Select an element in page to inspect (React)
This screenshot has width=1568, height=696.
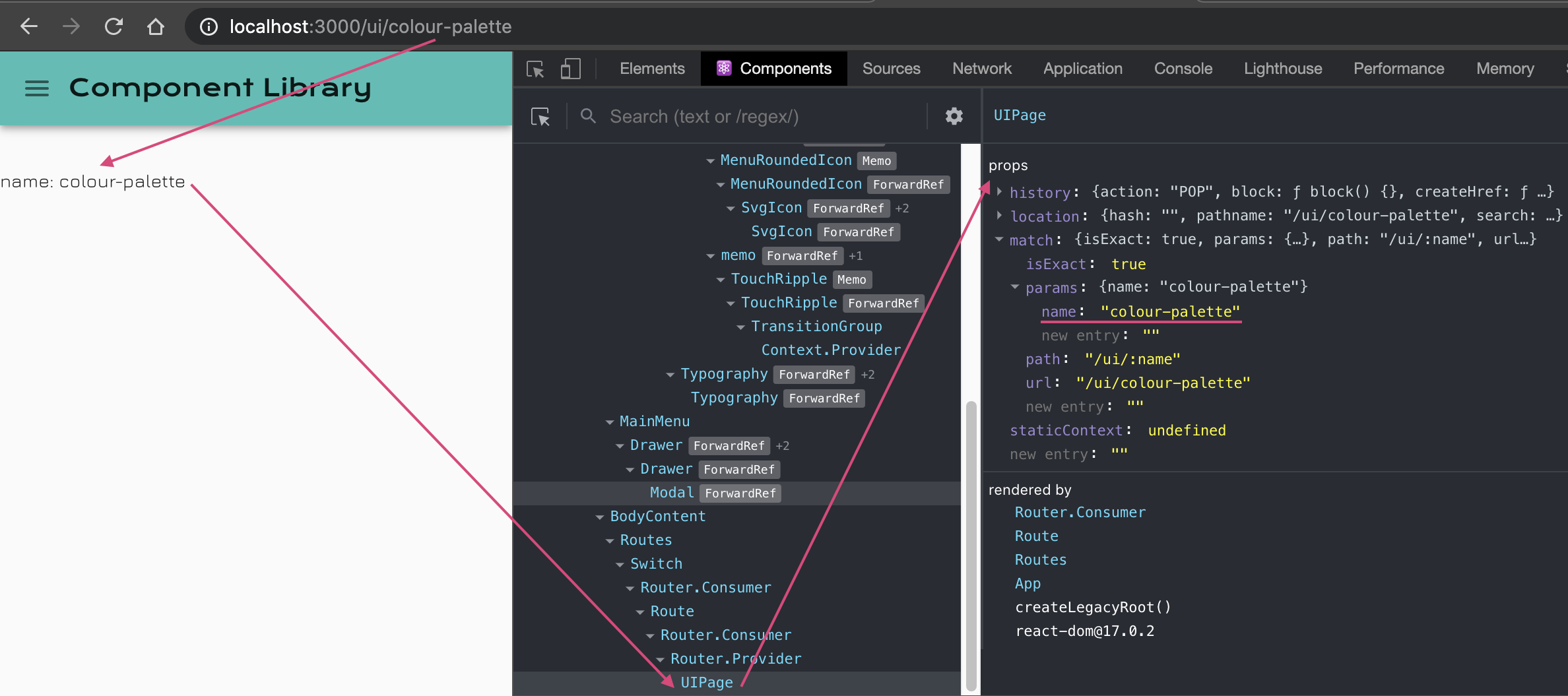[x=540, y=117]
